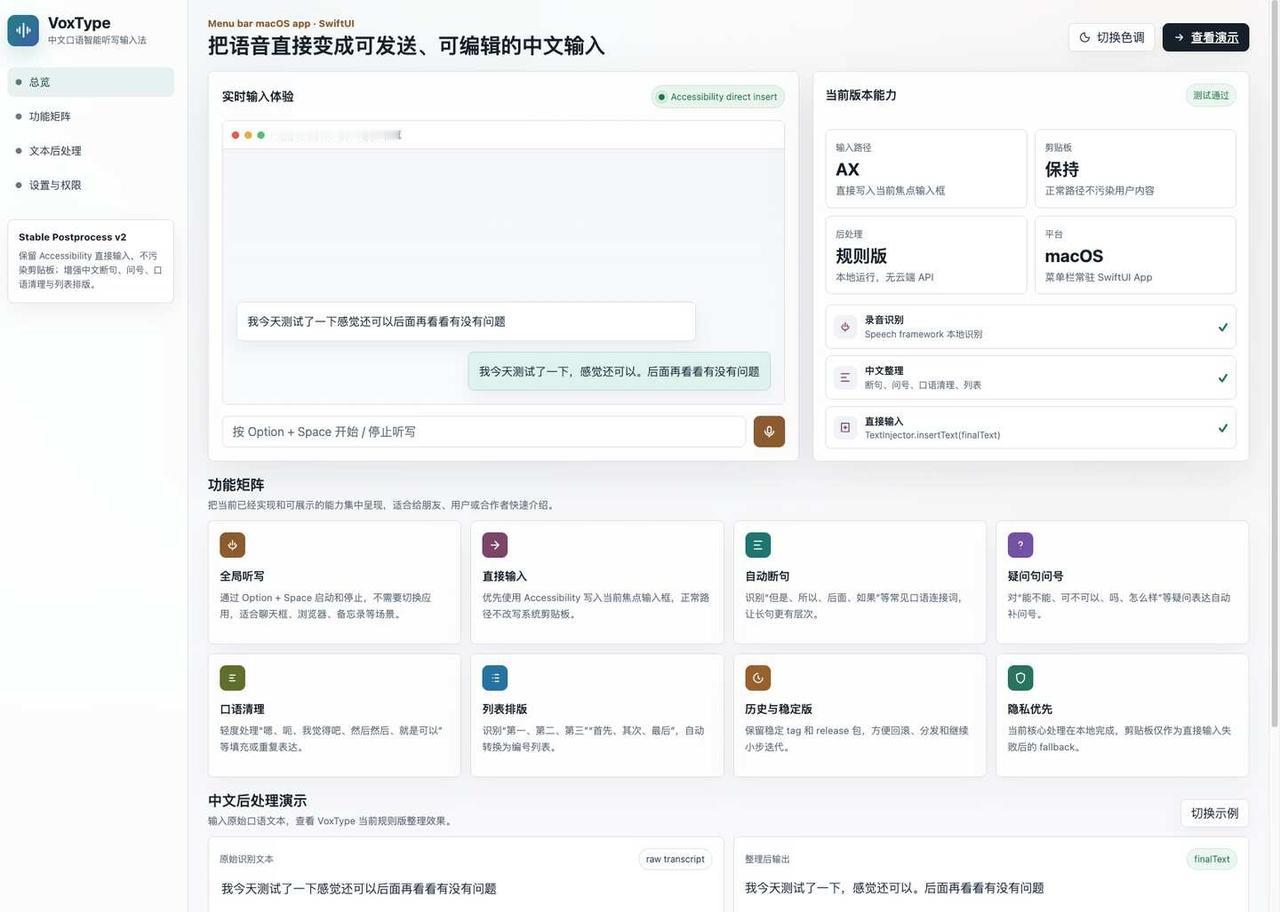Image resolution: width=1280 pixels, height=912 pixels.
Task: Click red dot in mock window
Action: point(236,135)
